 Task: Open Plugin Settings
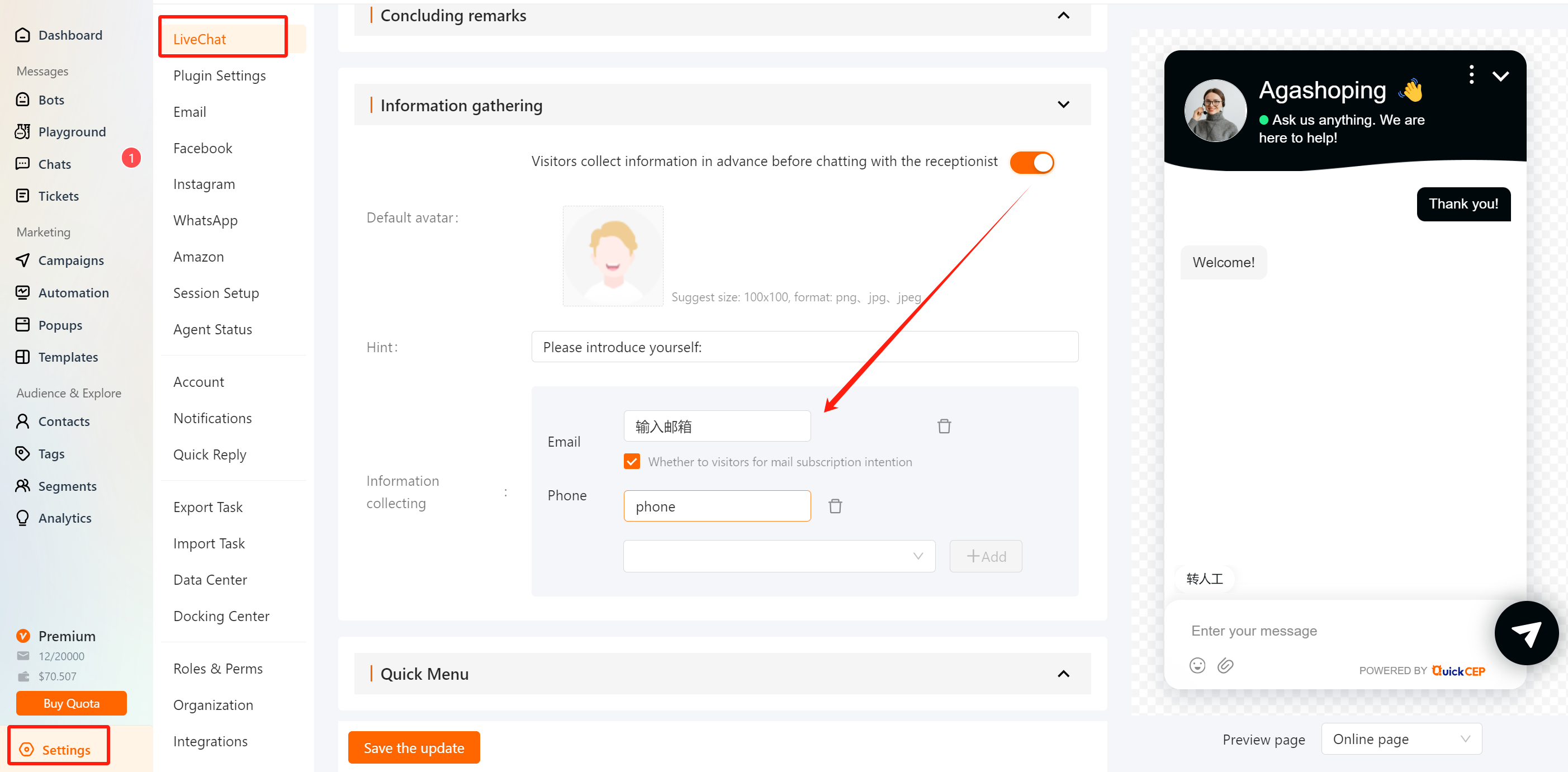click(219, 75)
